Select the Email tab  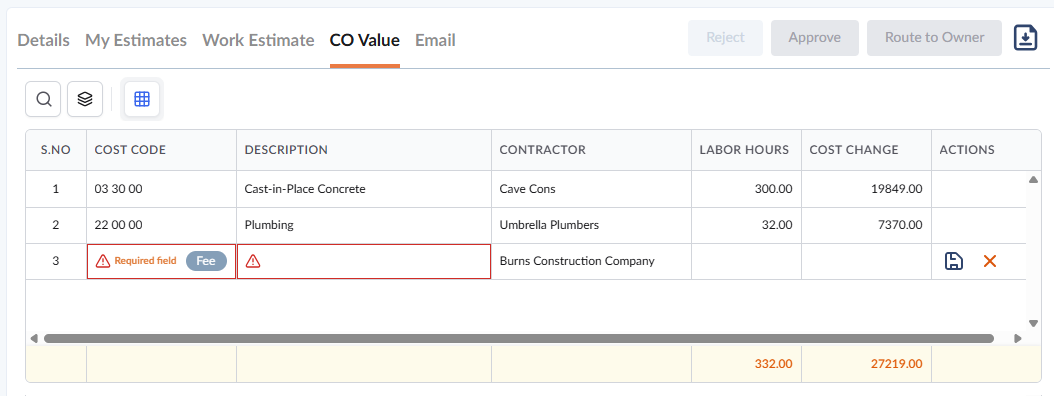[x=435, y=40]
